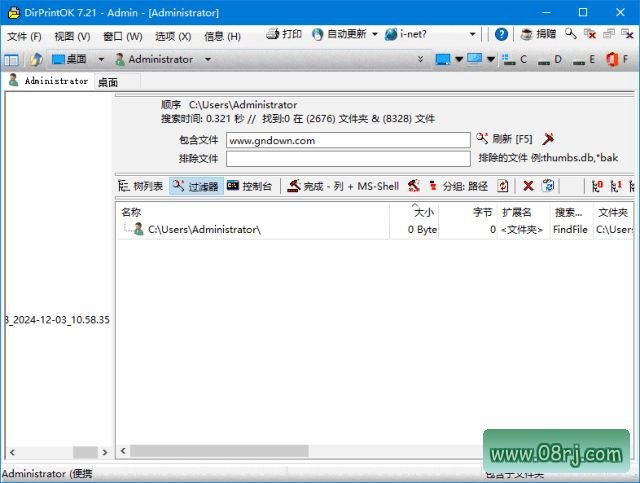Expand the dropdown arrow after Administrator breadcrumb

[208, 60]
